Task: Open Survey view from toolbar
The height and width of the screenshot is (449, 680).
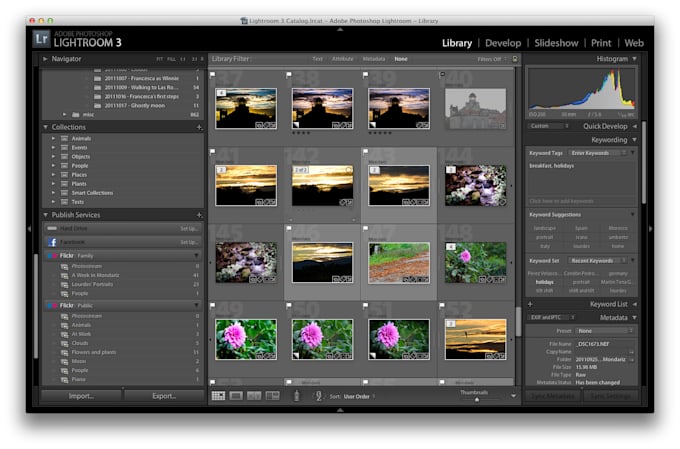Action: click(x=272, y=396)
